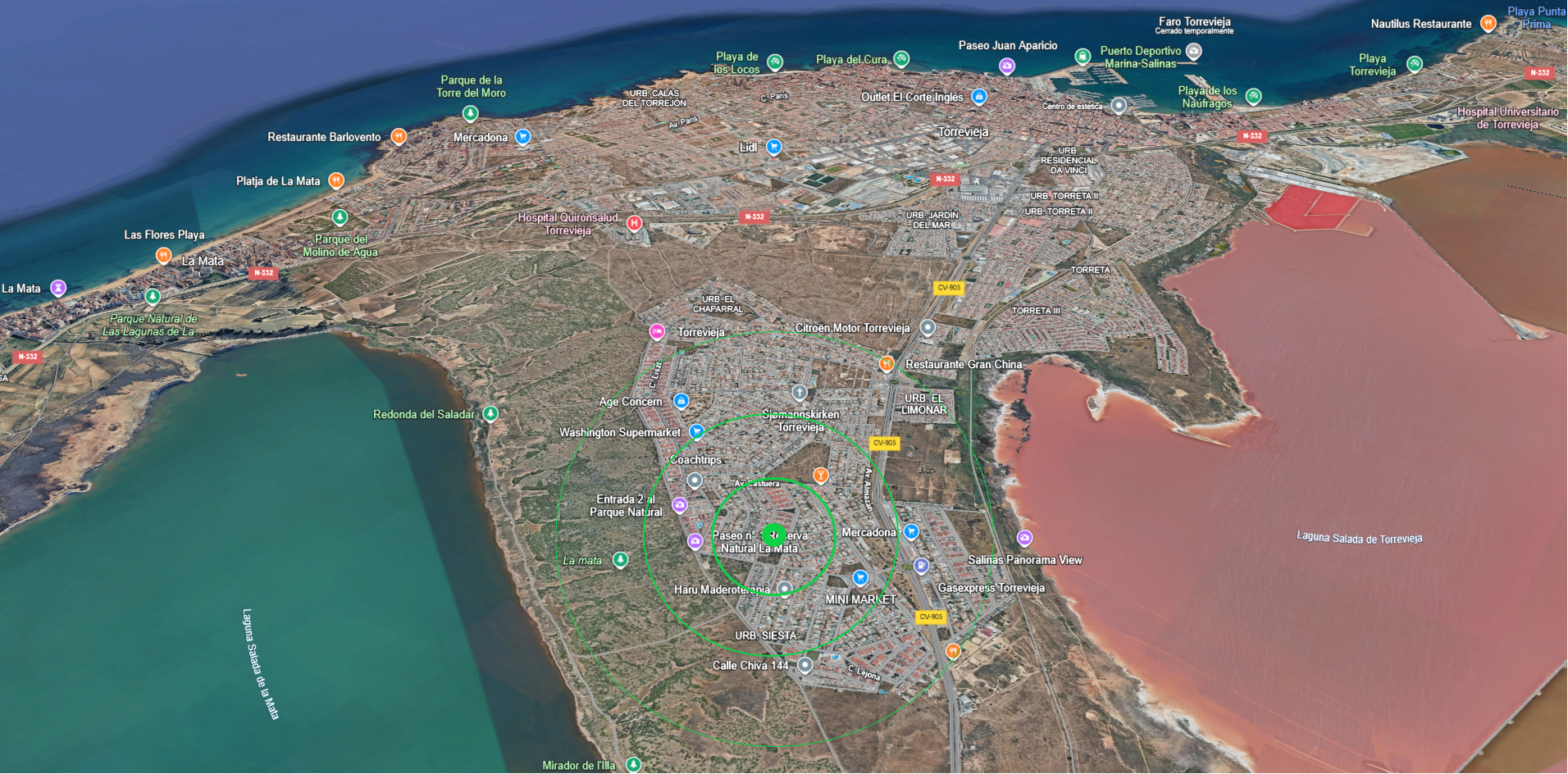Open the Age Concern shop pin
Viewport: 1568px width, 774px height.
tap(681, 401)
